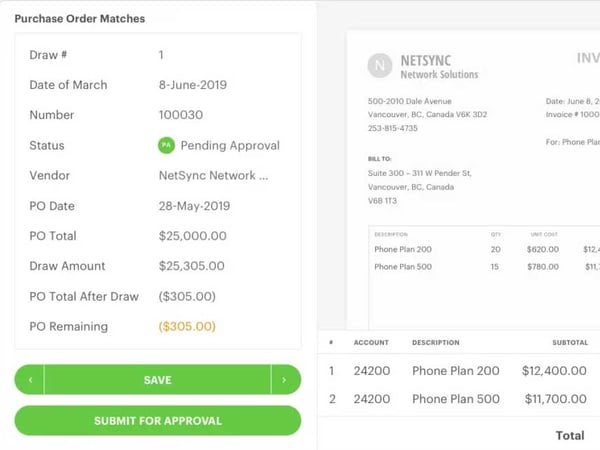Select the Pending Approval status text
Viewport: 600px width, 450px height.
230,145
